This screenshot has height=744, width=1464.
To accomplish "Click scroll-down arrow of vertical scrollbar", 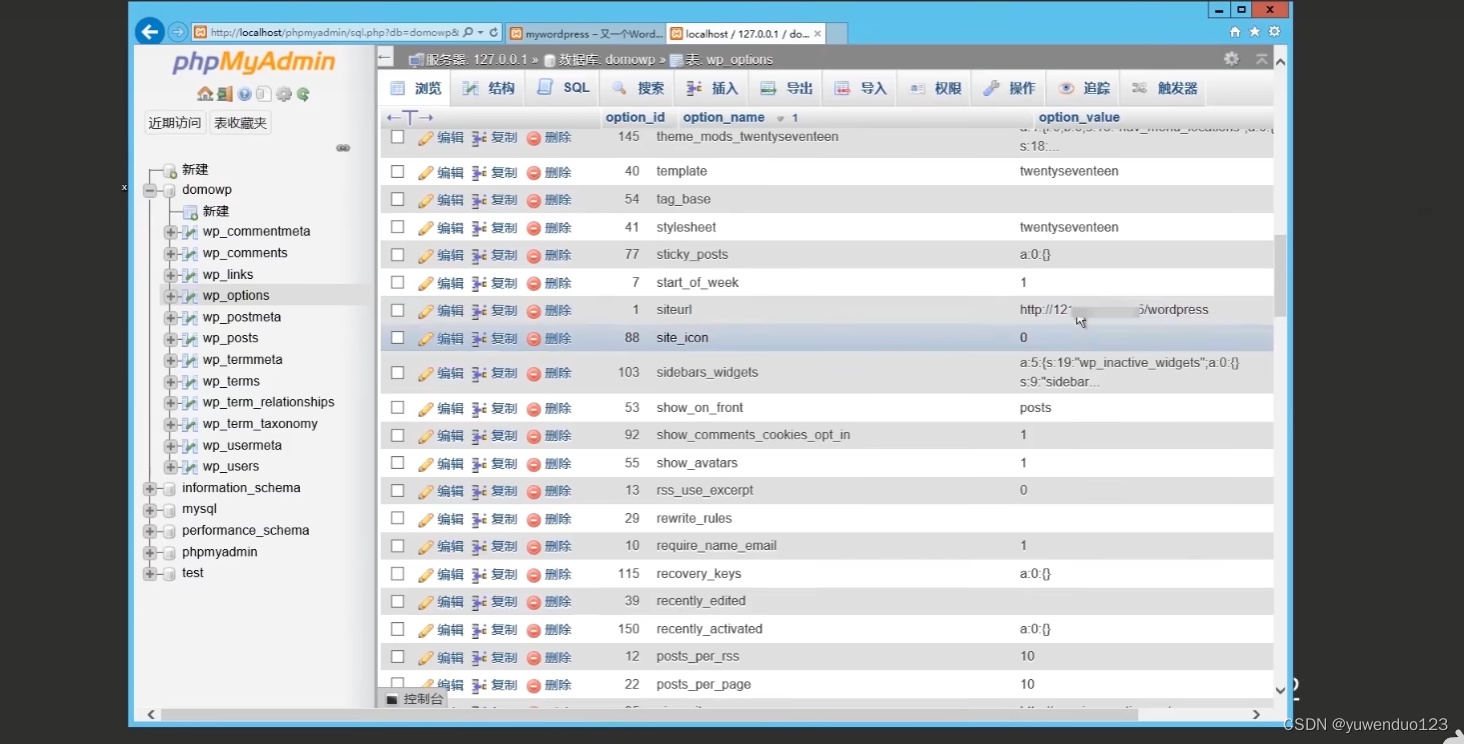I will [1280, 690].
